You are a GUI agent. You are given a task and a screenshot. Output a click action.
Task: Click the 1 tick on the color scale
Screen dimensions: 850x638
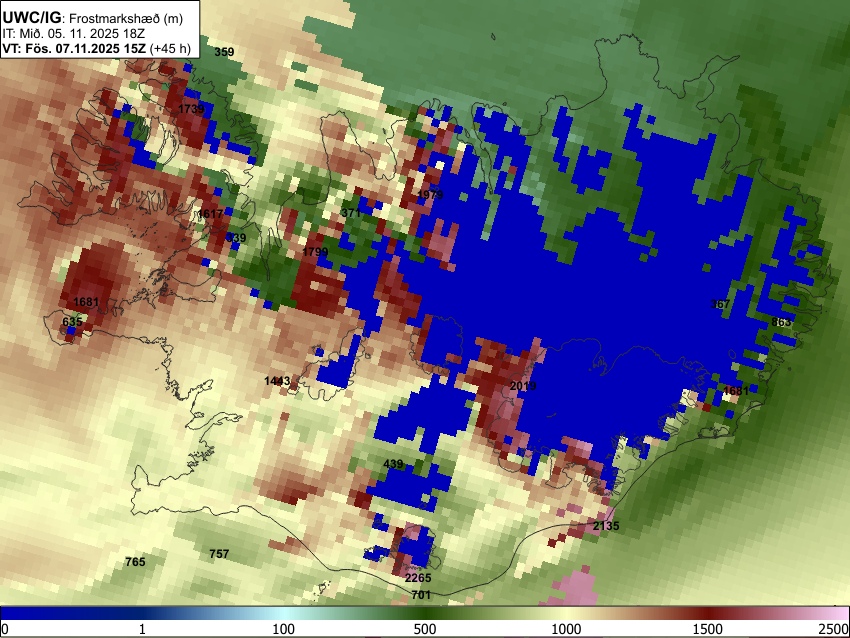(x=142, y=629)
